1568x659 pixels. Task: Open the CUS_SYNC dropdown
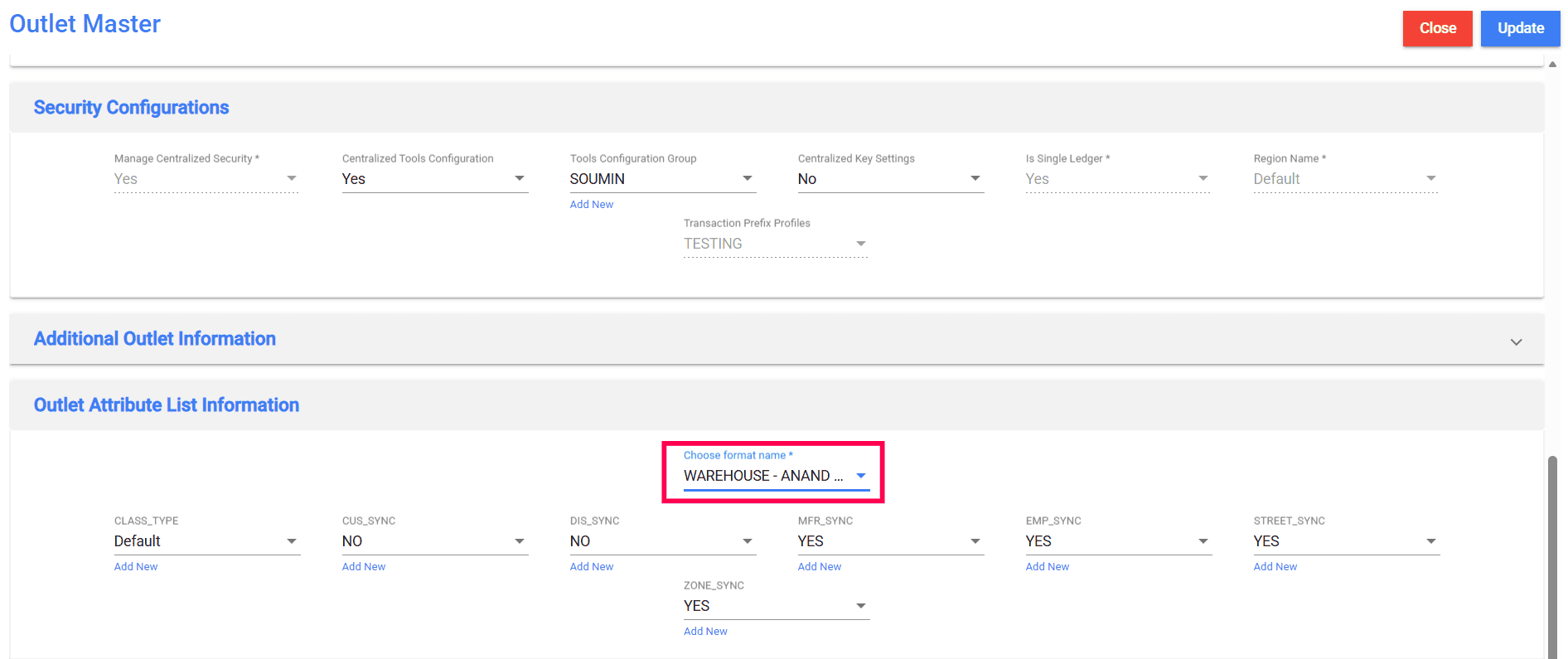point(434,541)
